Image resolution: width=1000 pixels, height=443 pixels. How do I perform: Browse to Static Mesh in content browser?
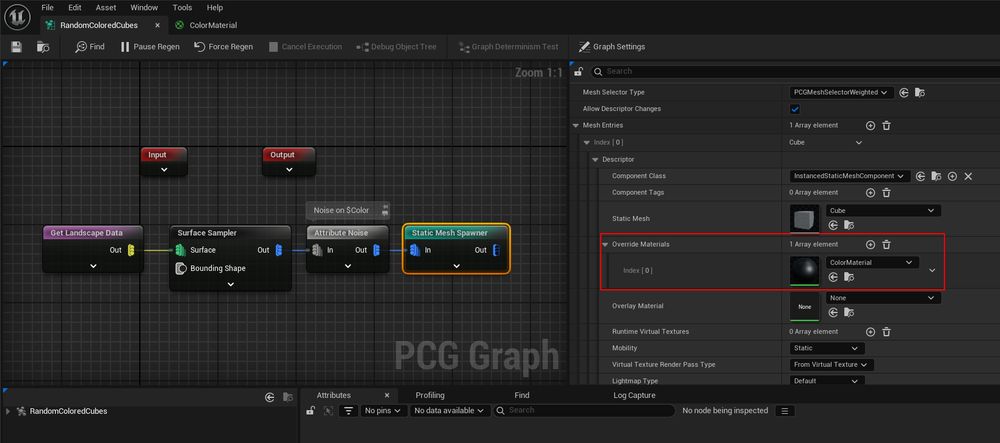pyautogui.click(x=849, y=225)
